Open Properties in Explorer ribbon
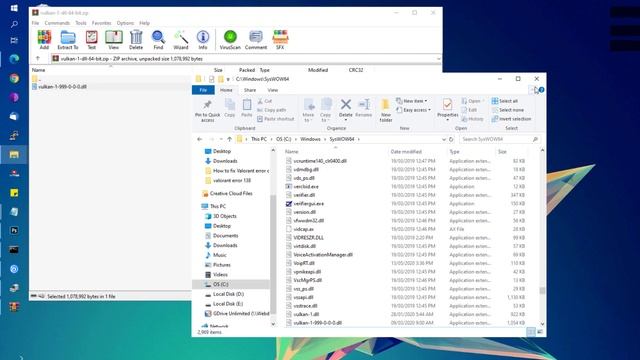Viewport: 640px width, 360px height. click(x=447, y=109)
